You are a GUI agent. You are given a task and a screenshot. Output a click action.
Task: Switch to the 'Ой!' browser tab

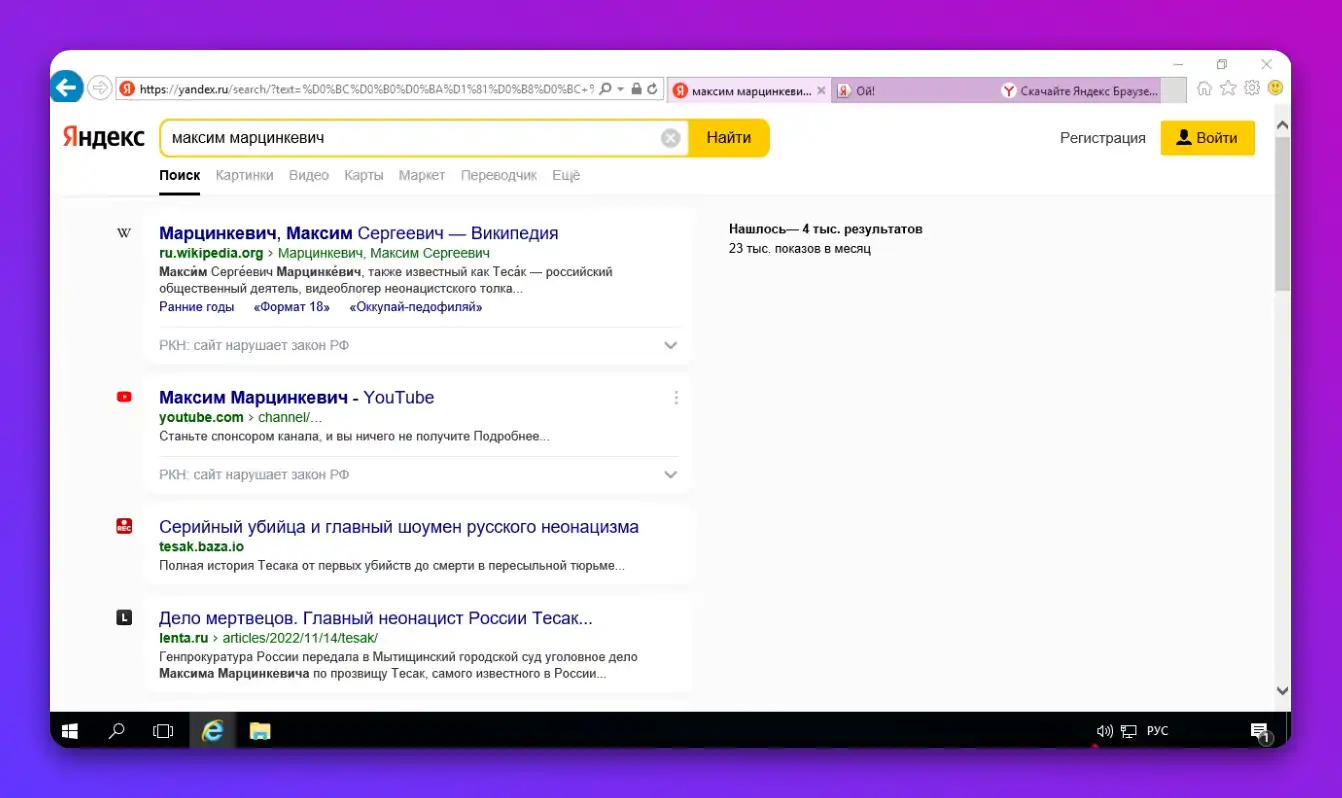[915, 90]
